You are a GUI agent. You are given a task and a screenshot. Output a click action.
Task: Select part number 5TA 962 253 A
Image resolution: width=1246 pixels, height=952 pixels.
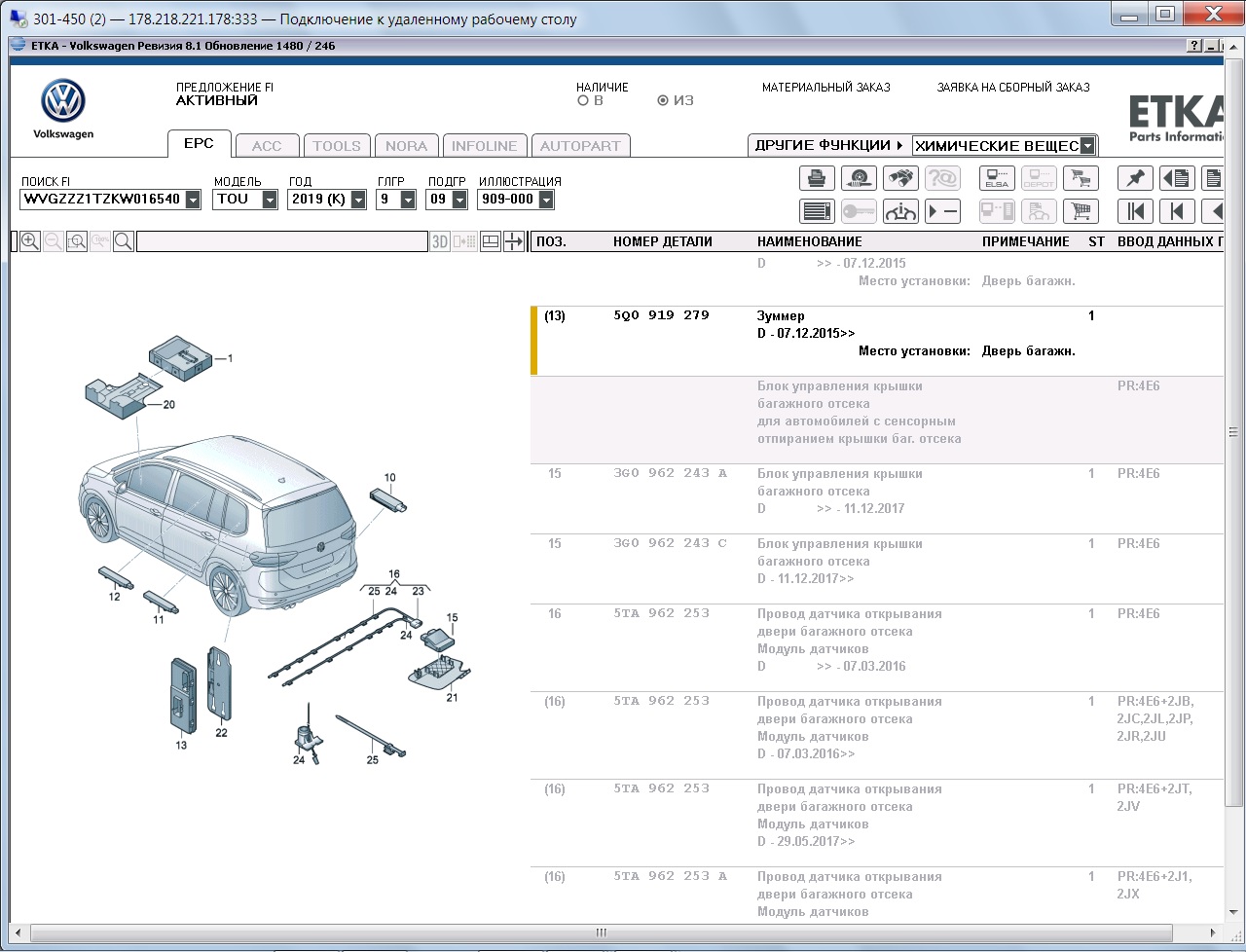pos(670,876)
